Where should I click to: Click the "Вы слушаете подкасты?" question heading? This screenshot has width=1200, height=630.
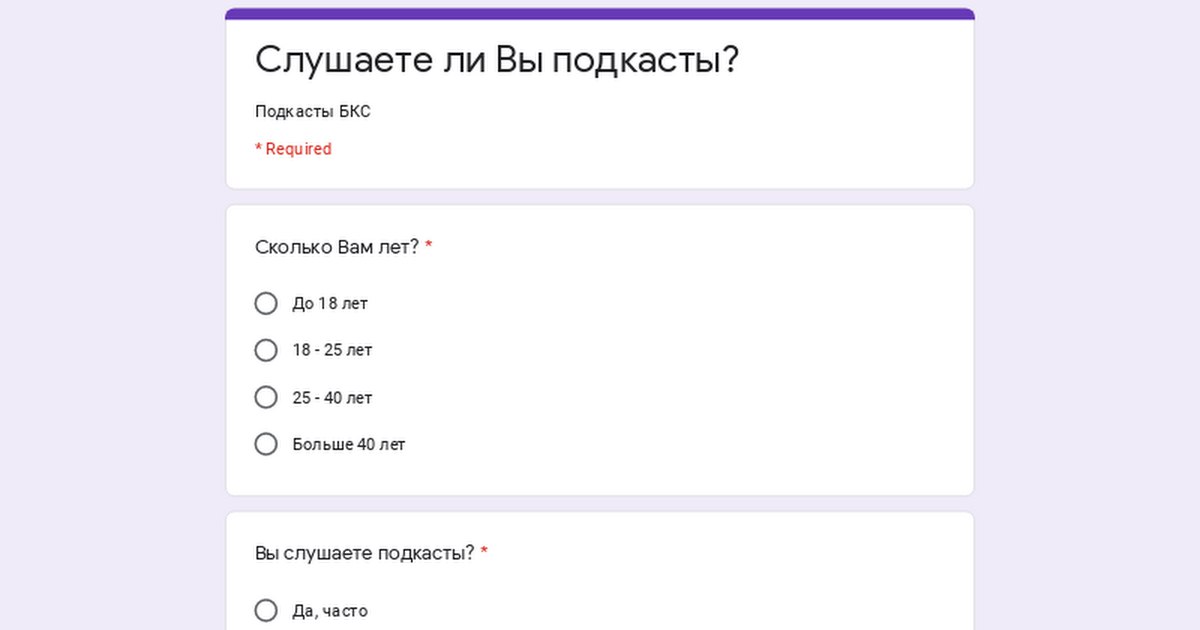[364, 553]
